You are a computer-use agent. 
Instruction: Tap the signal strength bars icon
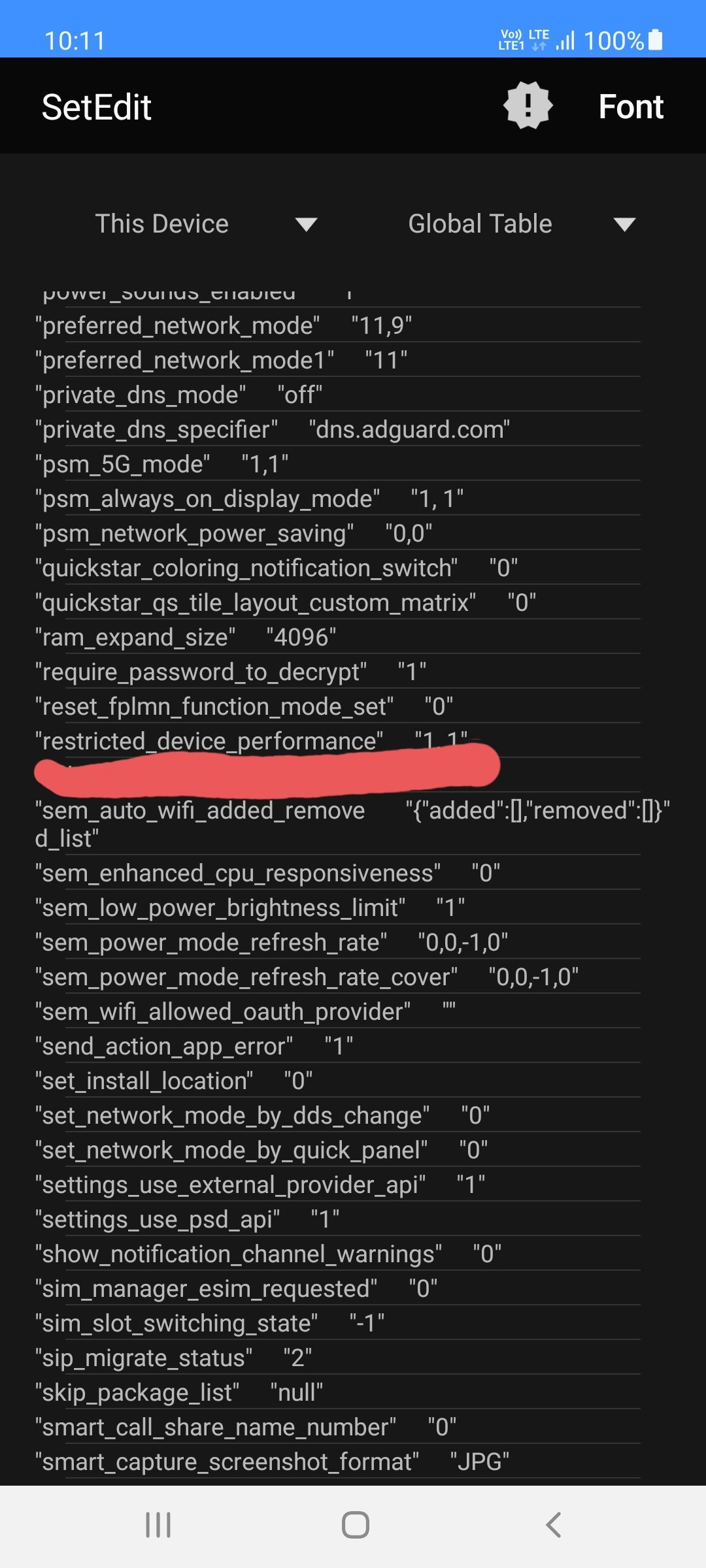(x=565, y=41)
